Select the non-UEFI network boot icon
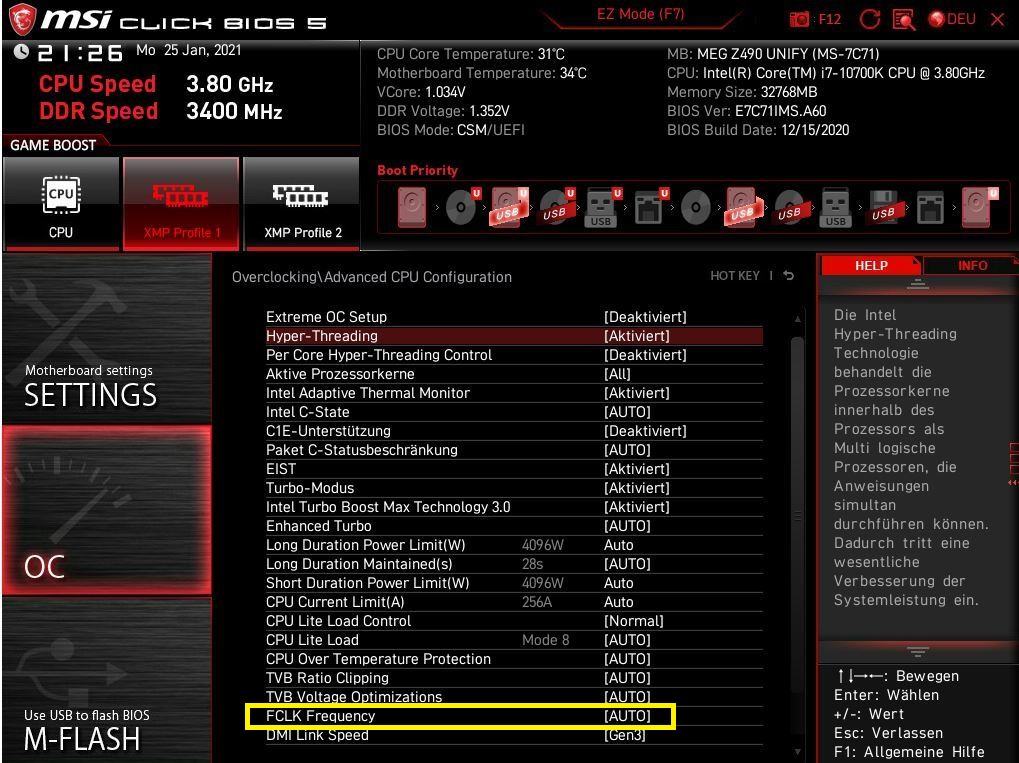The image size is (1019, 763). (930, 207)
